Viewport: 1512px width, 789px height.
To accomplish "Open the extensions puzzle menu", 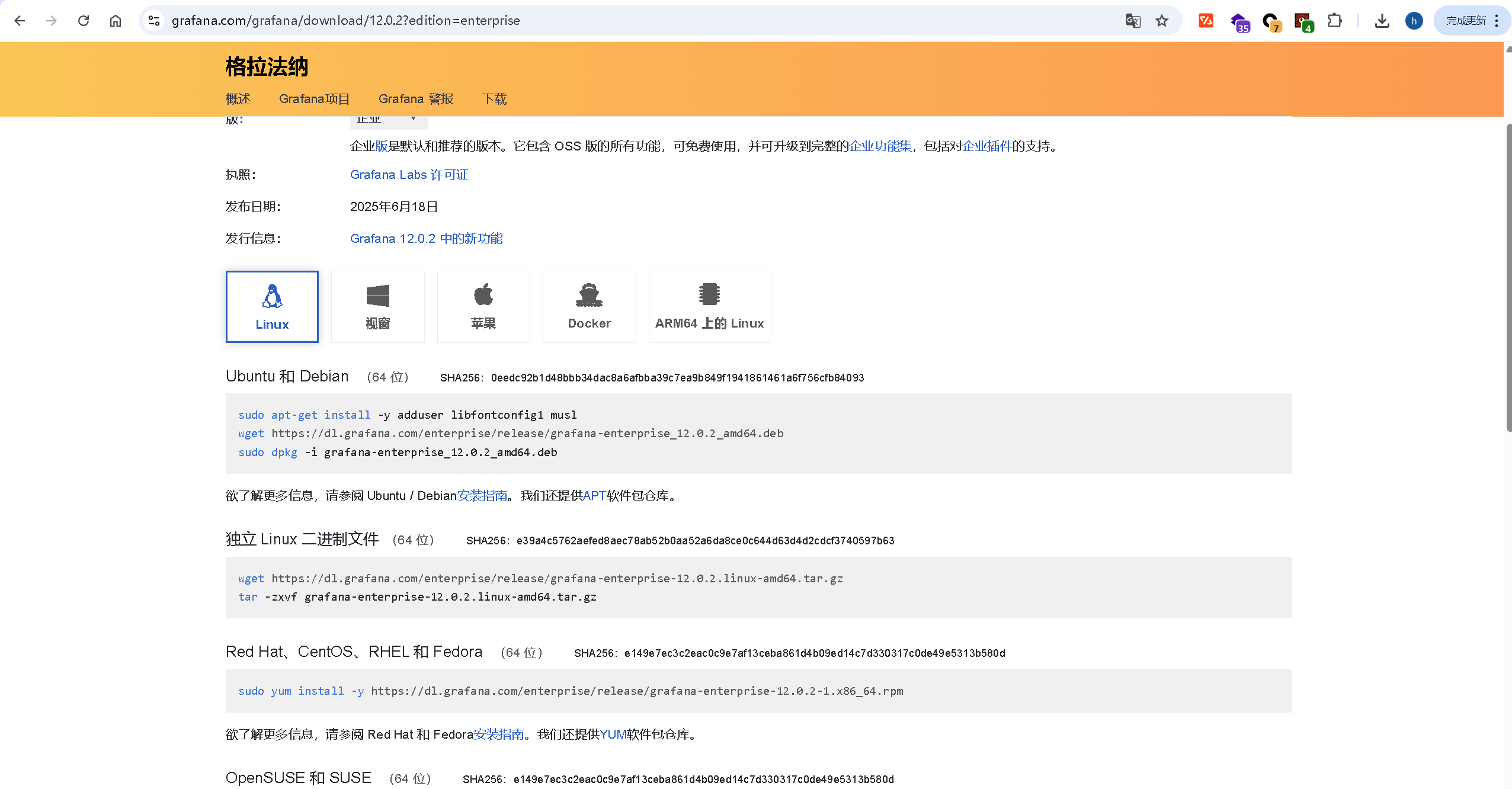I will [x=1335, y=21].
